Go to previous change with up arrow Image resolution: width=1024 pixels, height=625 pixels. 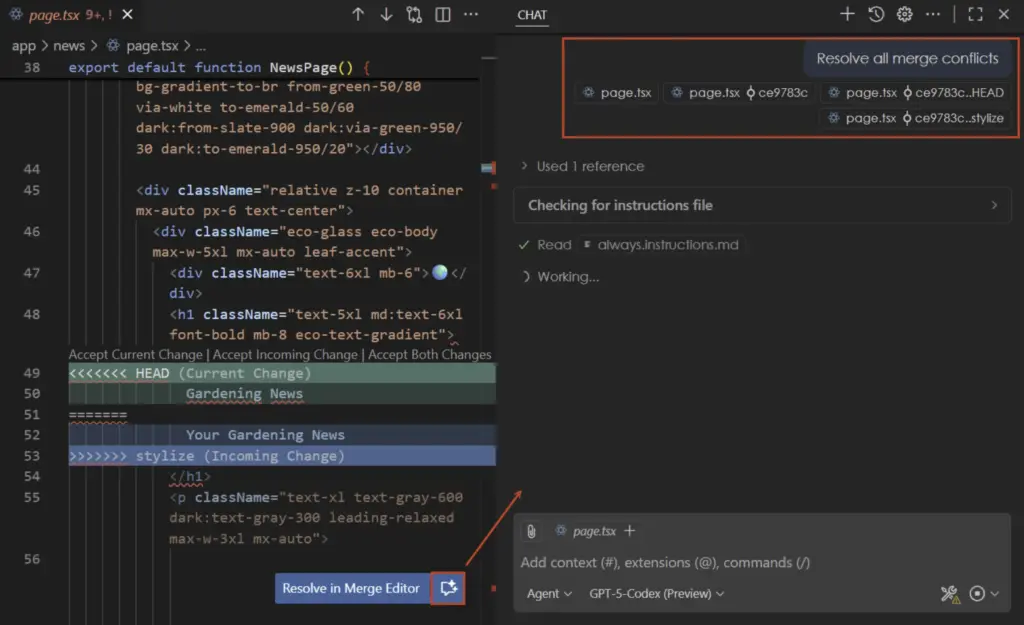(358, 15)
